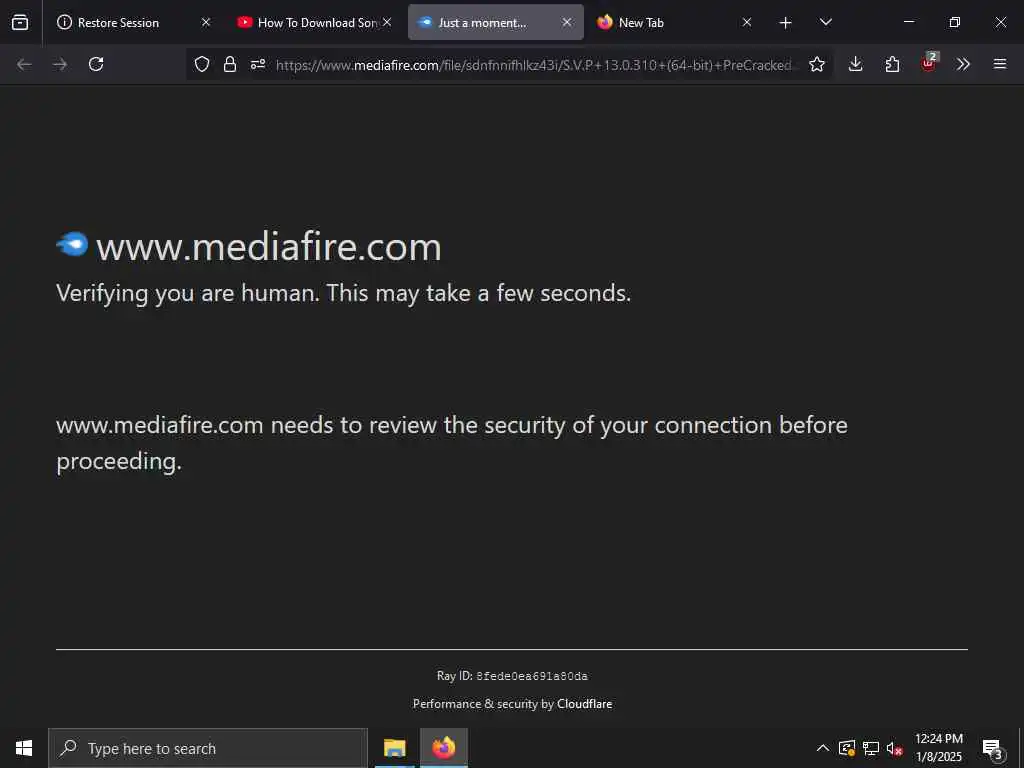Expand more tools overflow chevron
The width and height of the screenshot is (1024, 768).
point(963,64)
